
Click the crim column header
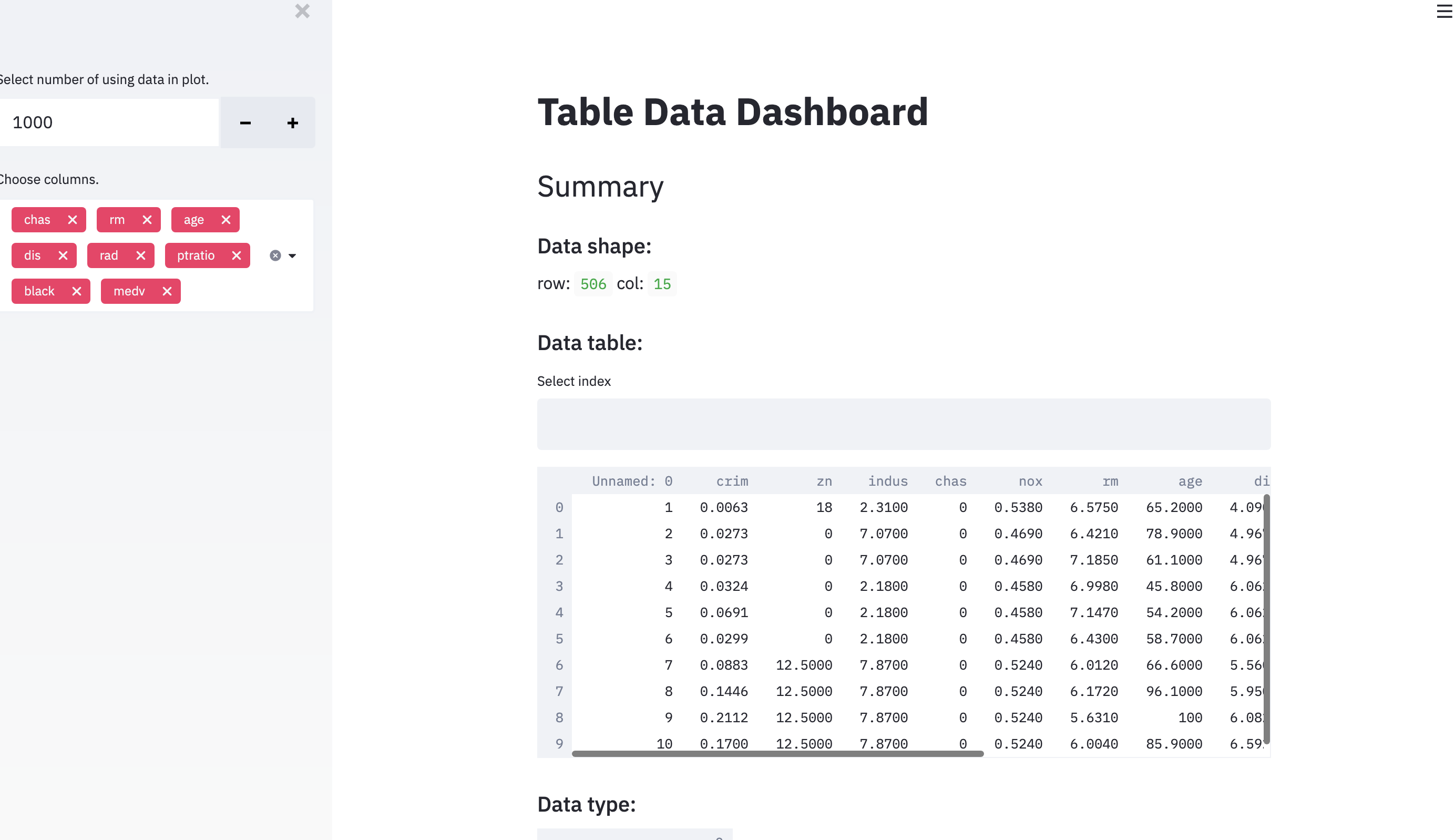(732, 481)
